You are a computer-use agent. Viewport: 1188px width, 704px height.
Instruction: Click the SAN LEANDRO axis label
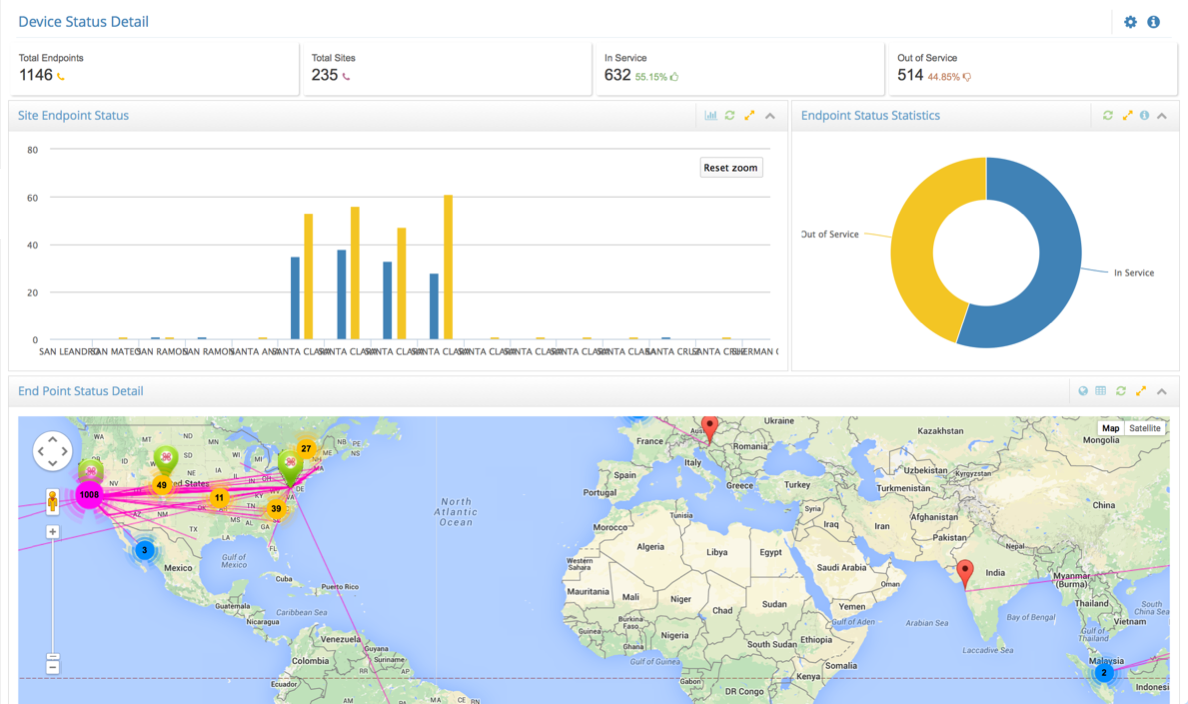coord(68,352)
